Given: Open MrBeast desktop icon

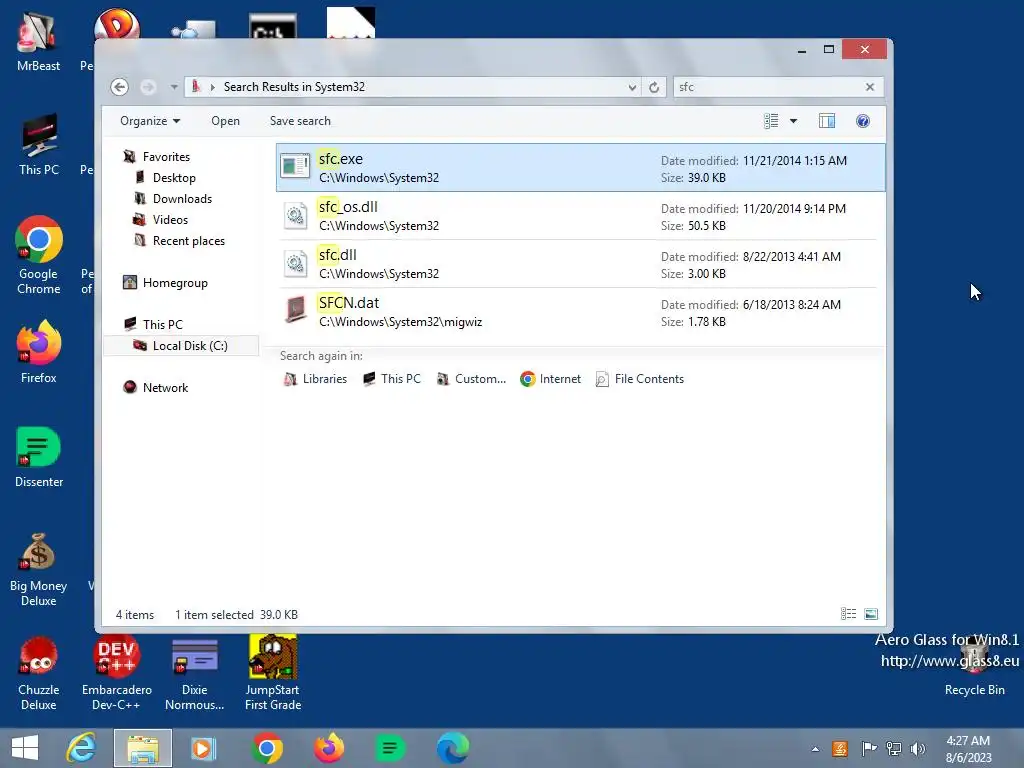Looking at the screenshot, I should [x=39, y=41].
